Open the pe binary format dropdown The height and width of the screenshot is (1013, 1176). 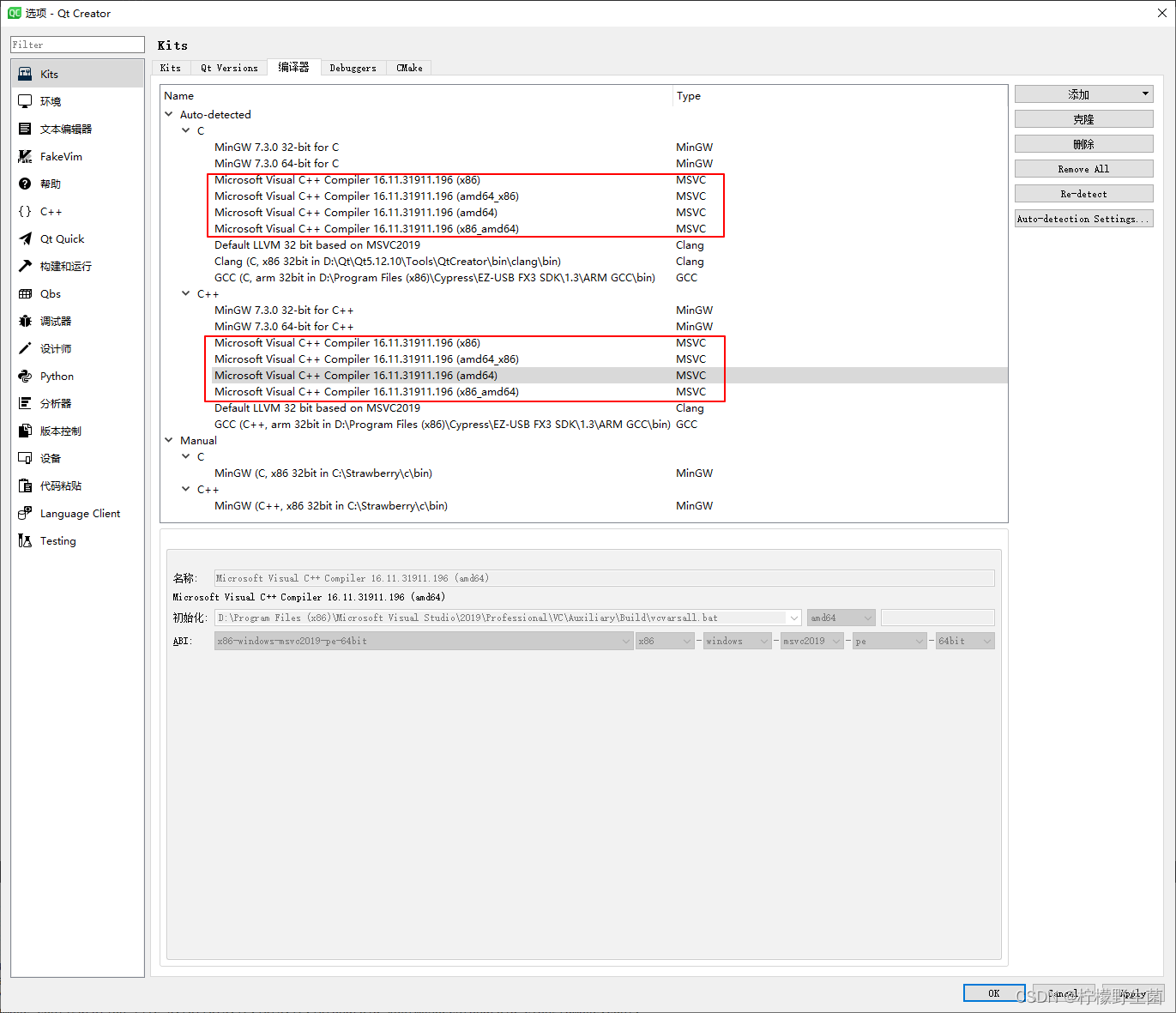click(x=890, y=641)
